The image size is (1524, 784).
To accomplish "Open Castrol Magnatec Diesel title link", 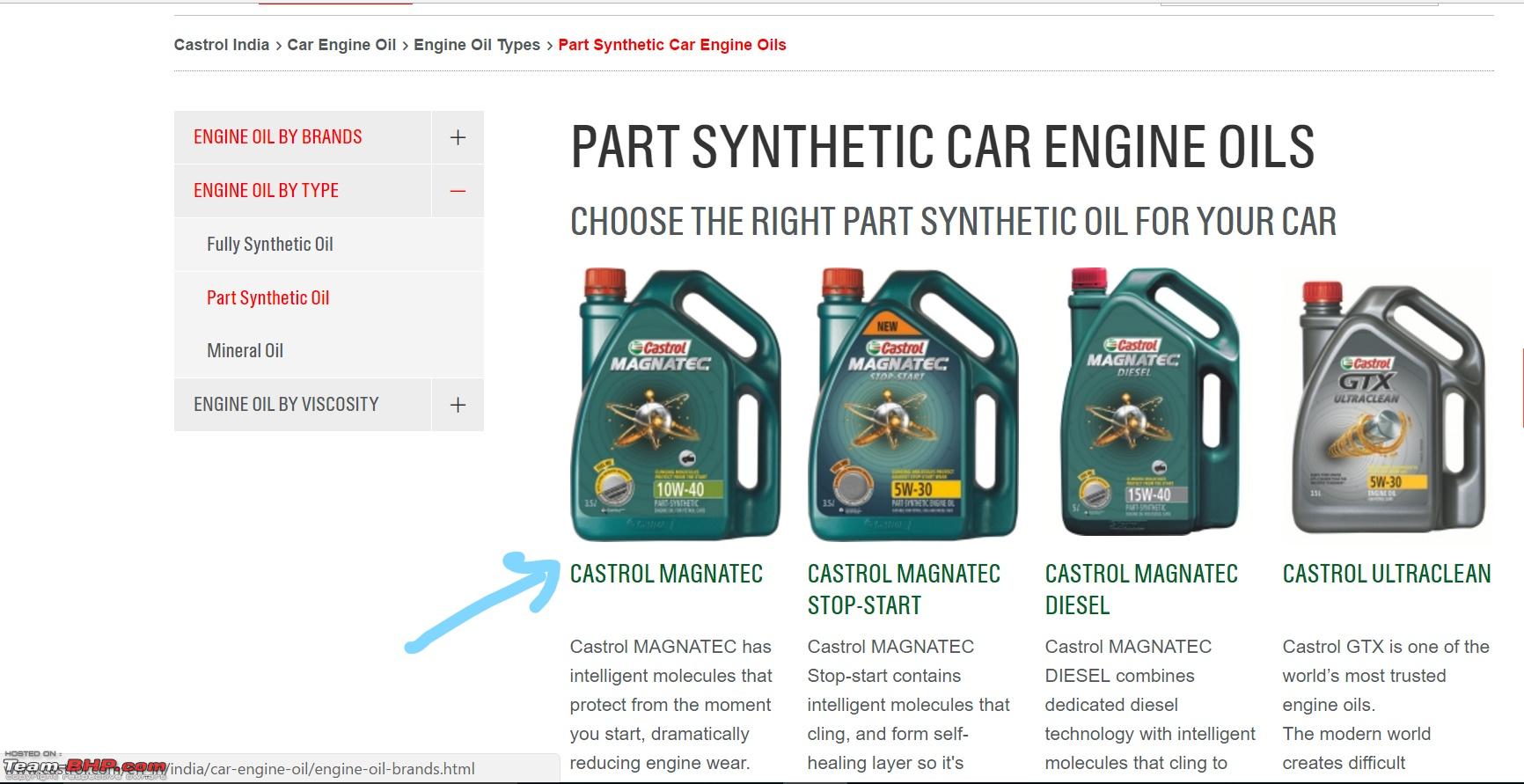I will [x=1141, y=590].
